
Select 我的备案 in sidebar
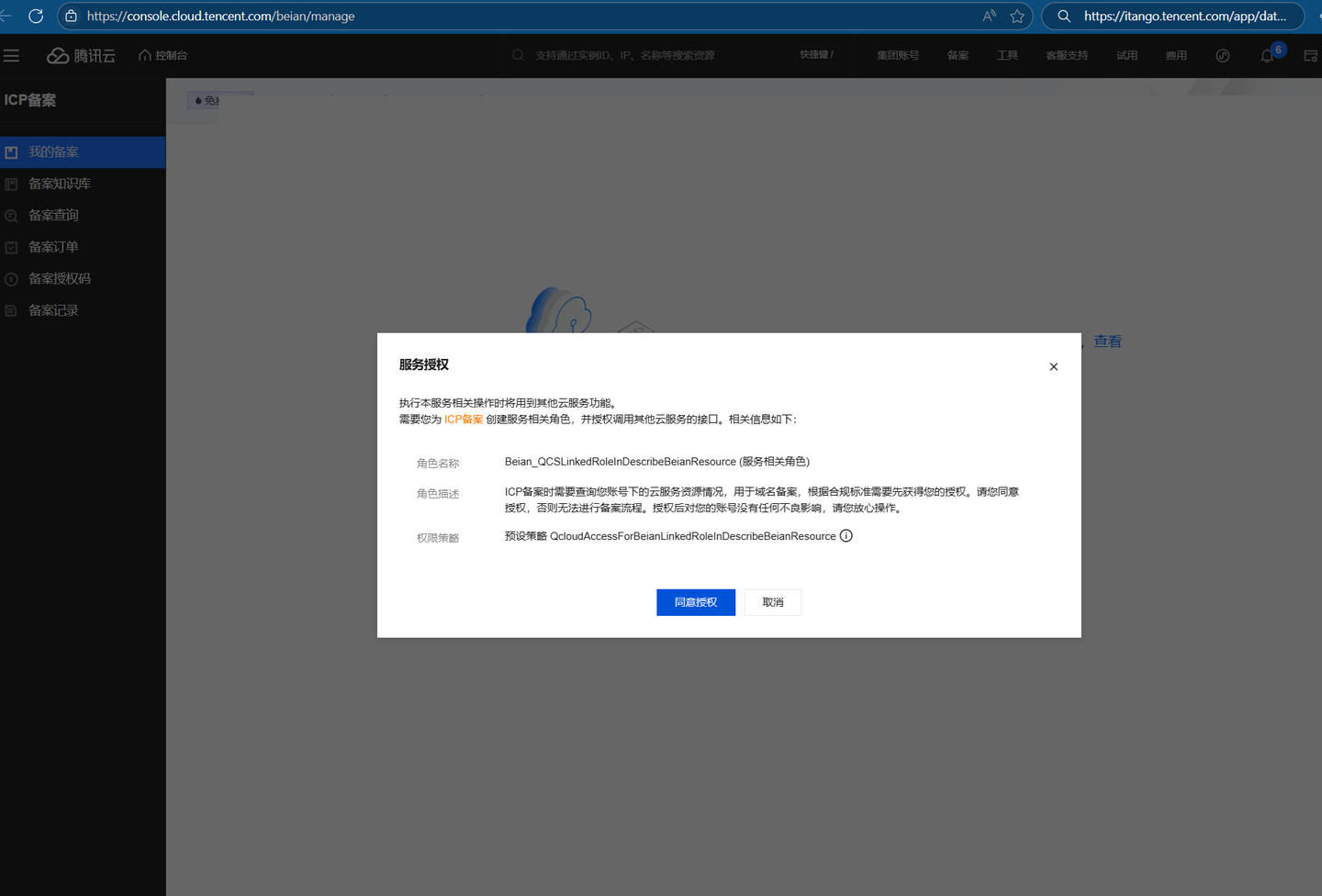click(53, 152)
